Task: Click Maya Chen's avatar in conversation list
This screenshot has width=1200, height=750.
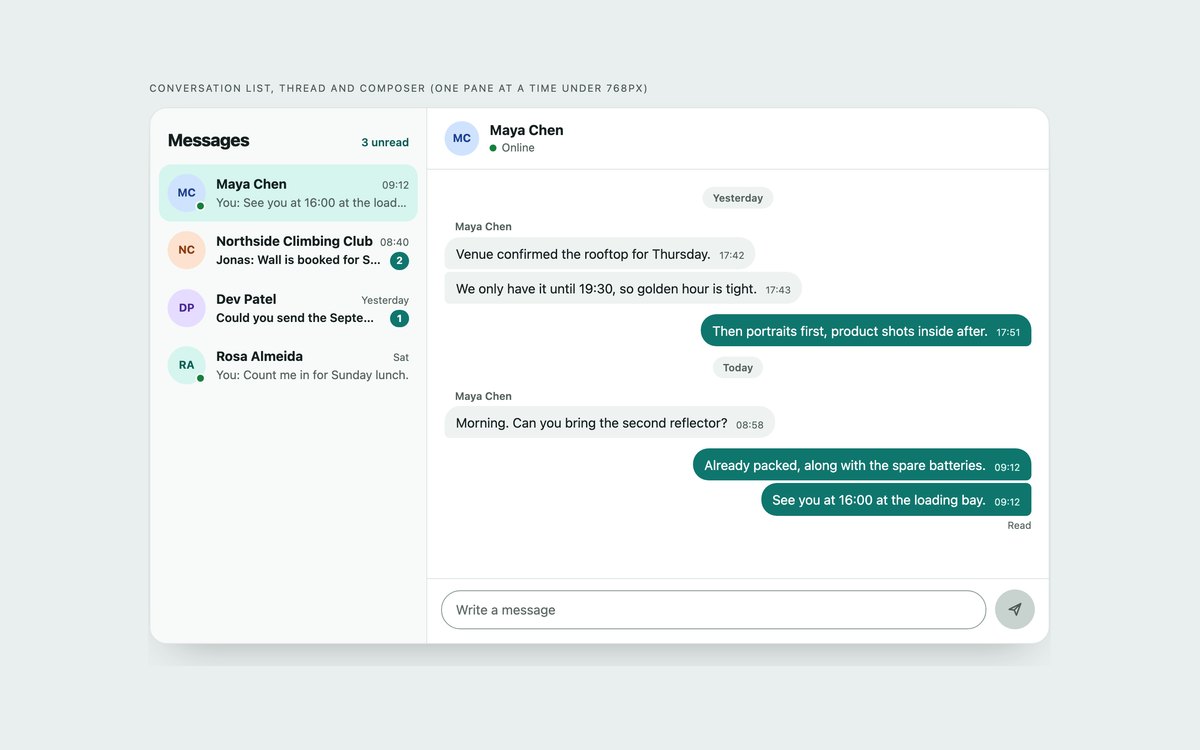Action: pyautogui.click(x=187, y=193)
